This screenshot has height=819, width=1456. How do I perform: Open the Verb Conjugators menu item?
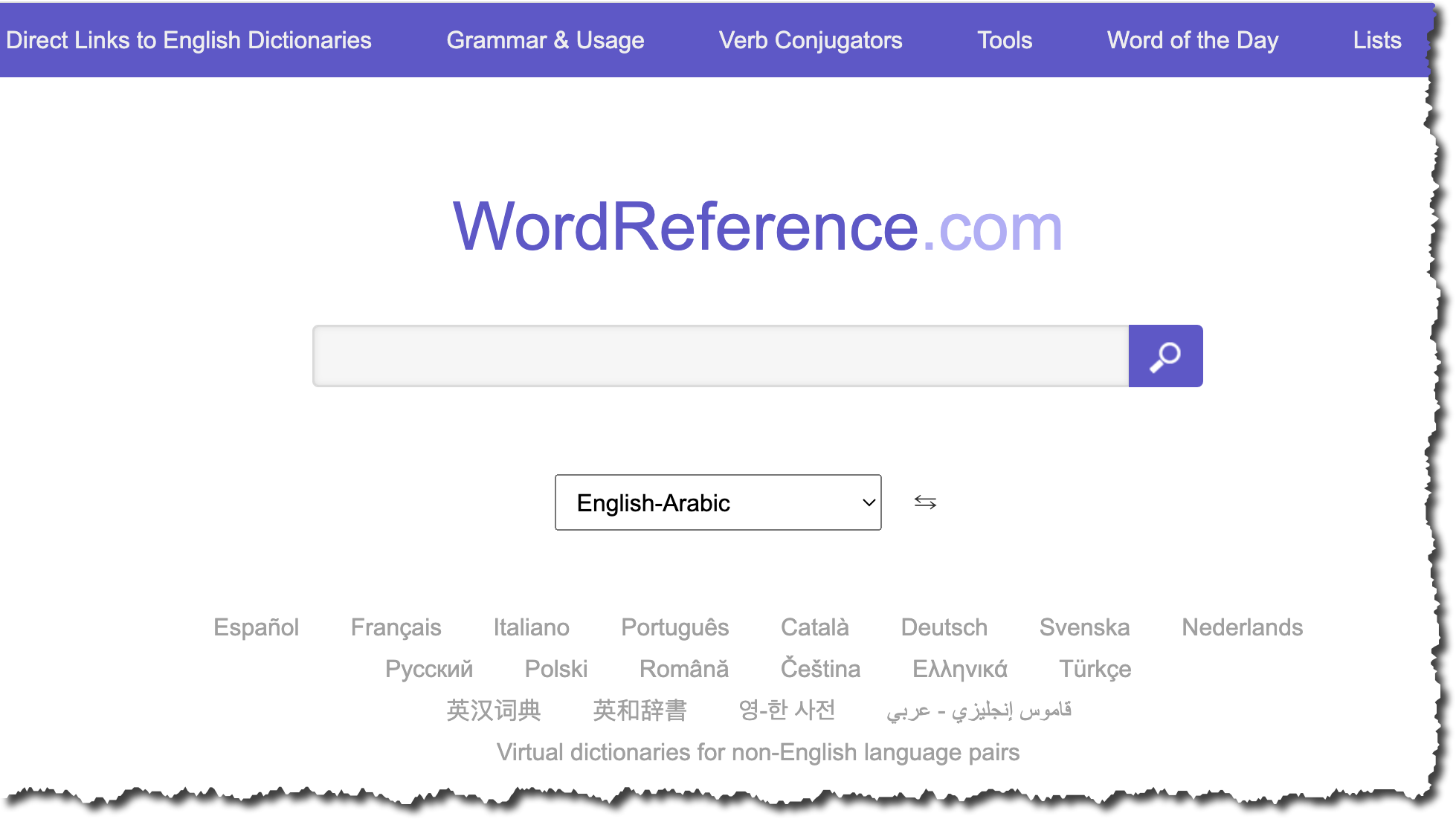tap(810, 40)
